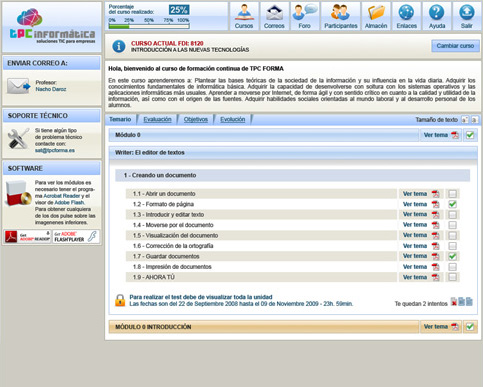483x387 pixels.
Task: Open the Acrobat Reader link
Action: click(62, 196)
